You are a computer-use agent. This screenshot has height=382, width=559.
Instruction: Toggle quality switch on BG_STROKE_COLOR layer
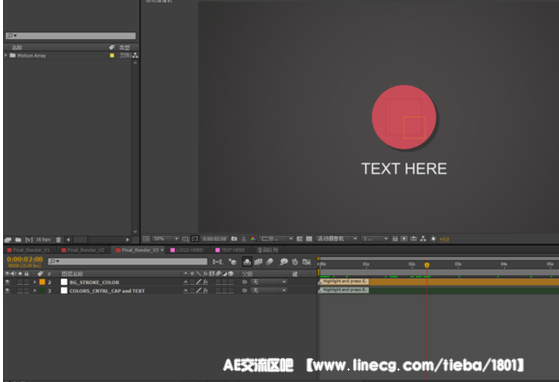199,282
